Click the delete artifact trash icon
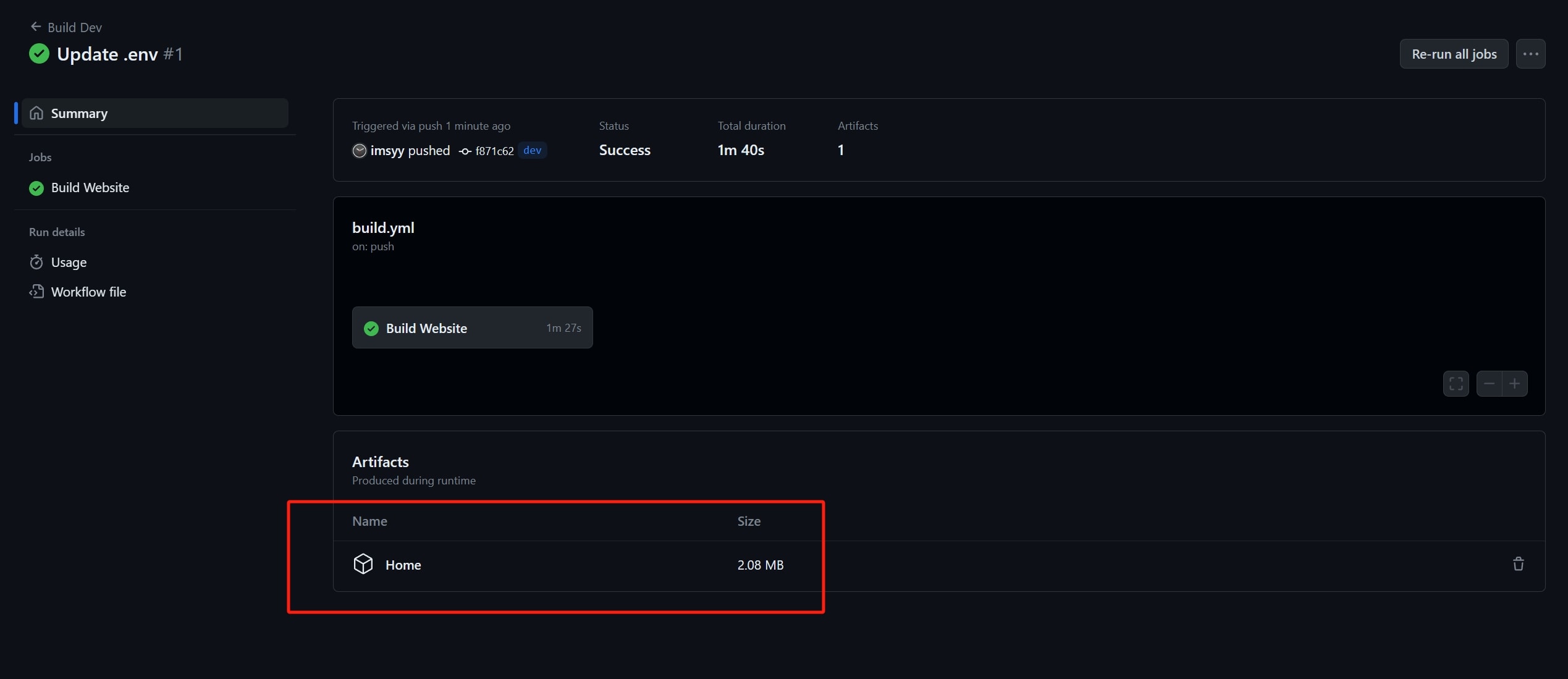1568x679 pixels. (1518, 563)
